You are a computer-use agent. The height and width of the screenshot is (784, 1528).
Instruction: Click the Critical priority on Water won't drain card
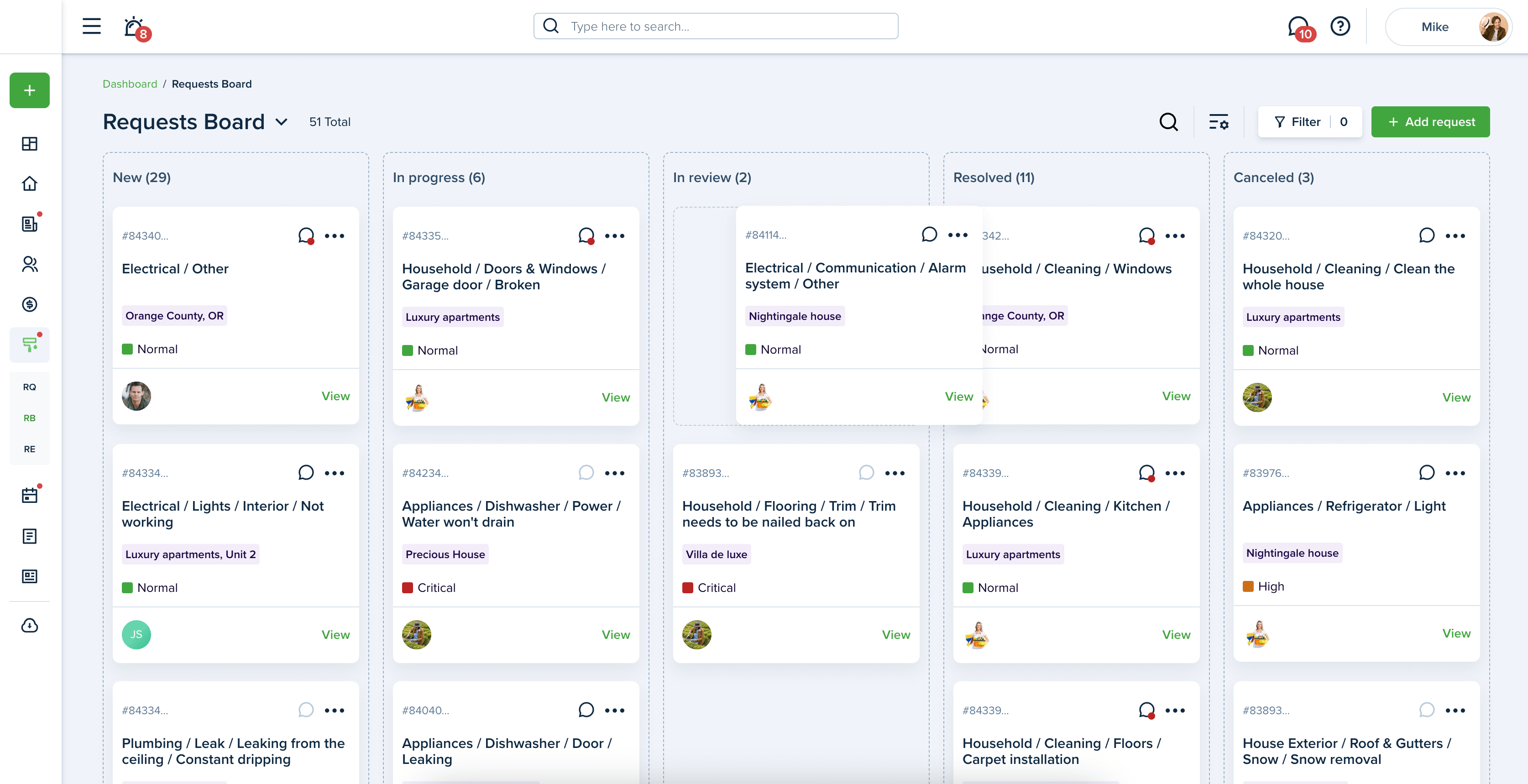(x=429, y=588)
